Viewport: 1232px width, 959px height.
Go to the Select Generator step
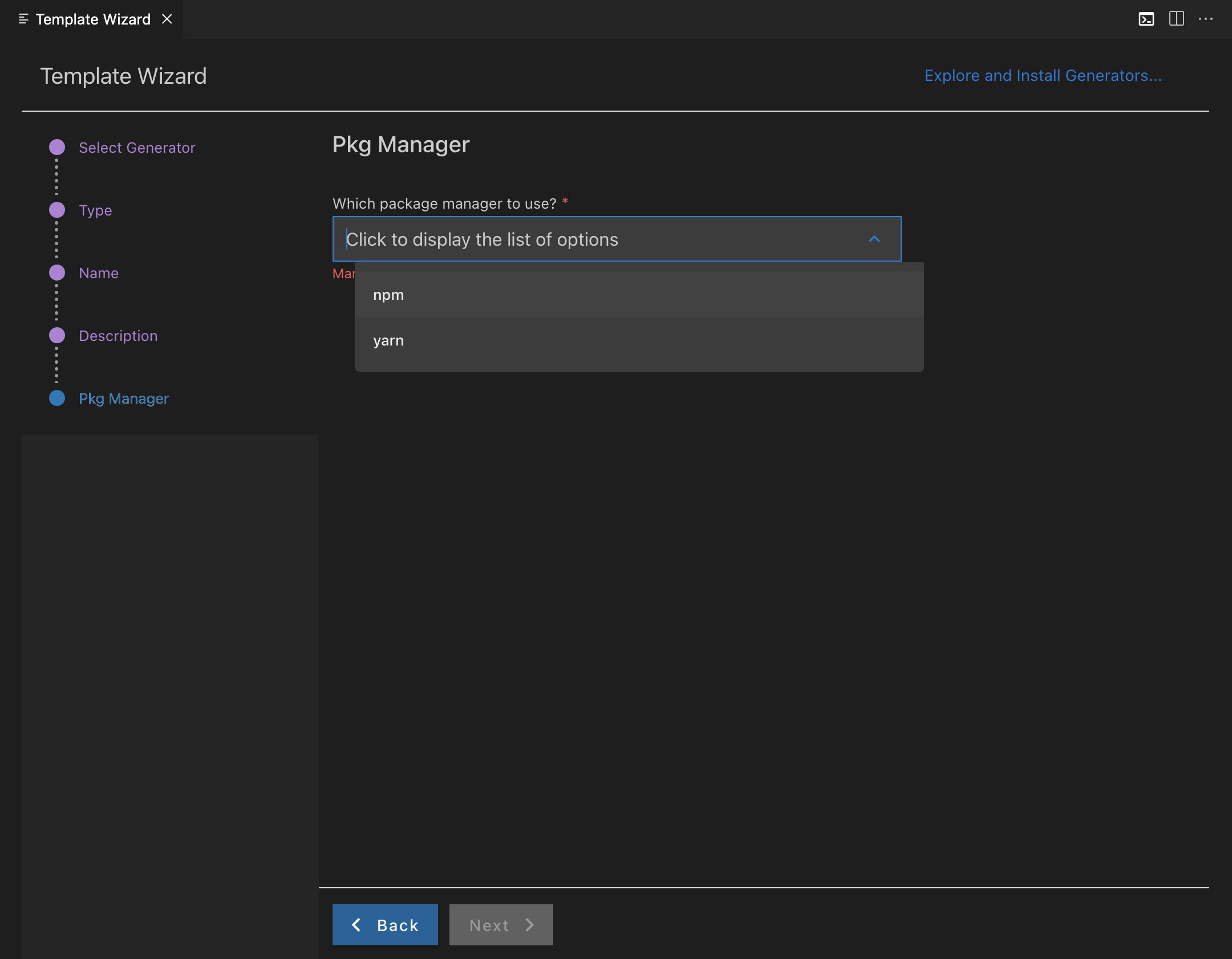click(137, 148)
